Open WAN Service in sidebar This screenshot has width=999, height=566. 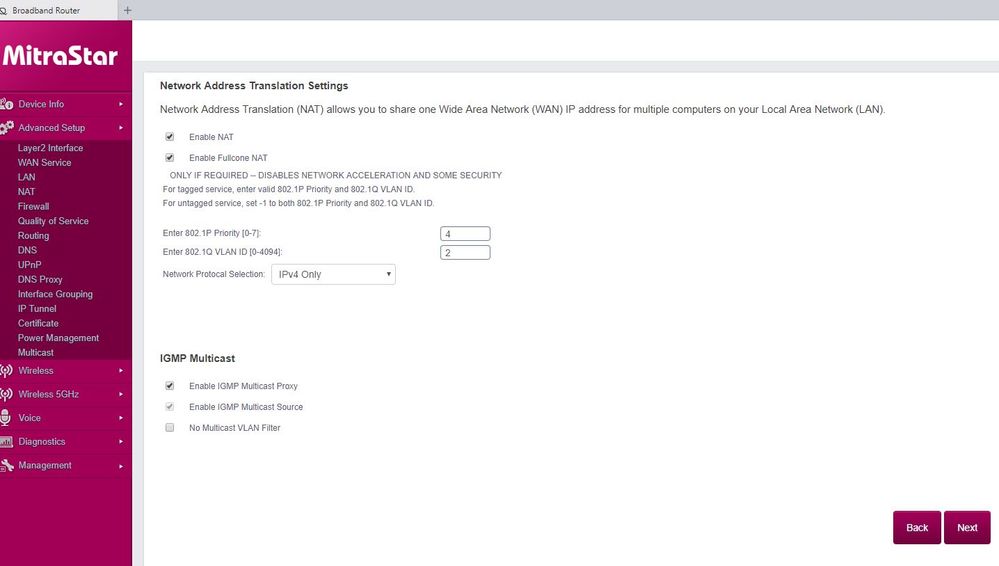tap(44, 163)
